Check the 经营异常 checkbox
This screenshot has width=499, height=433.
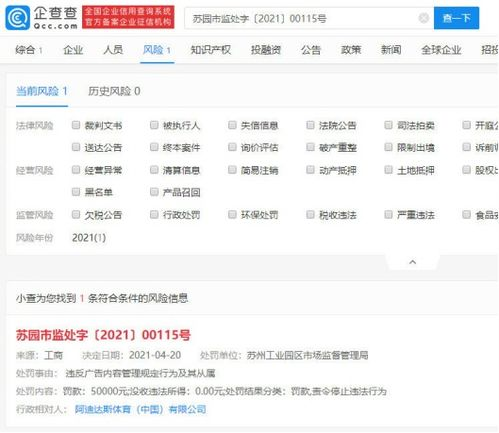(x=76, y=170)
